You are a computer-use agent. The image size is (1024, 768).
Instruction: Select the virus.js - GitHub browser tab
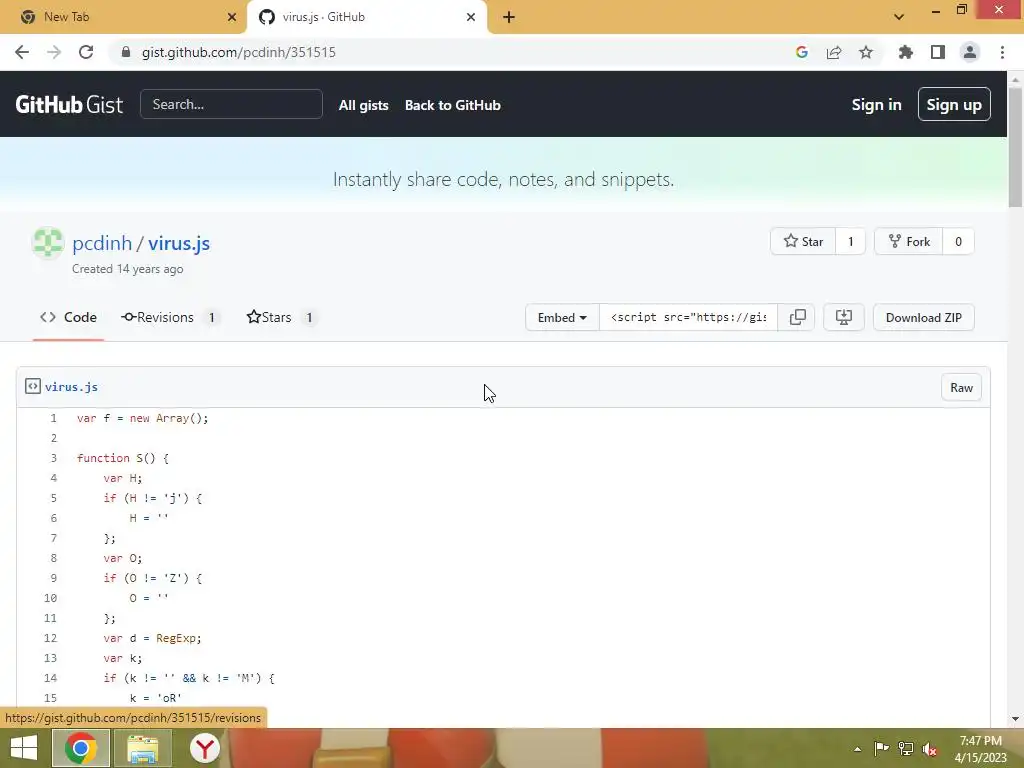(367, 17)
